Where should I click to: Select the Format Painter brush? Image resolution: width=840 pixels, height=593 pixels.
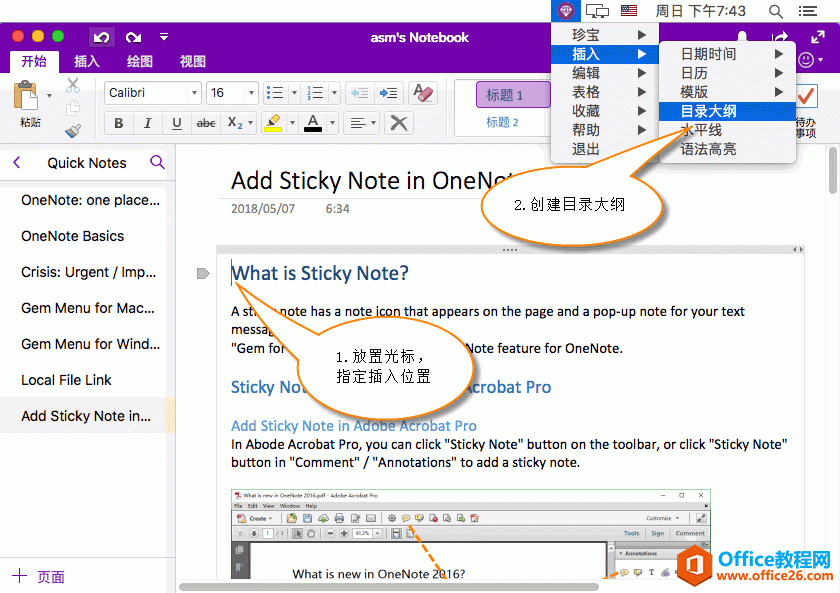tap(73, 131)
